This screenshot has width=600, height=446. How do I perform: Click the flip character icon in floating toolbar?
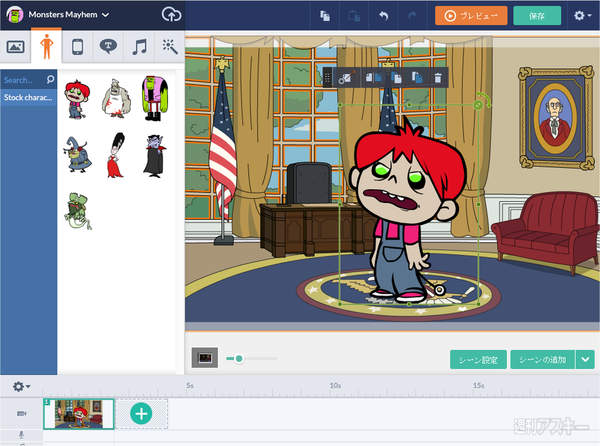[373, 78]
